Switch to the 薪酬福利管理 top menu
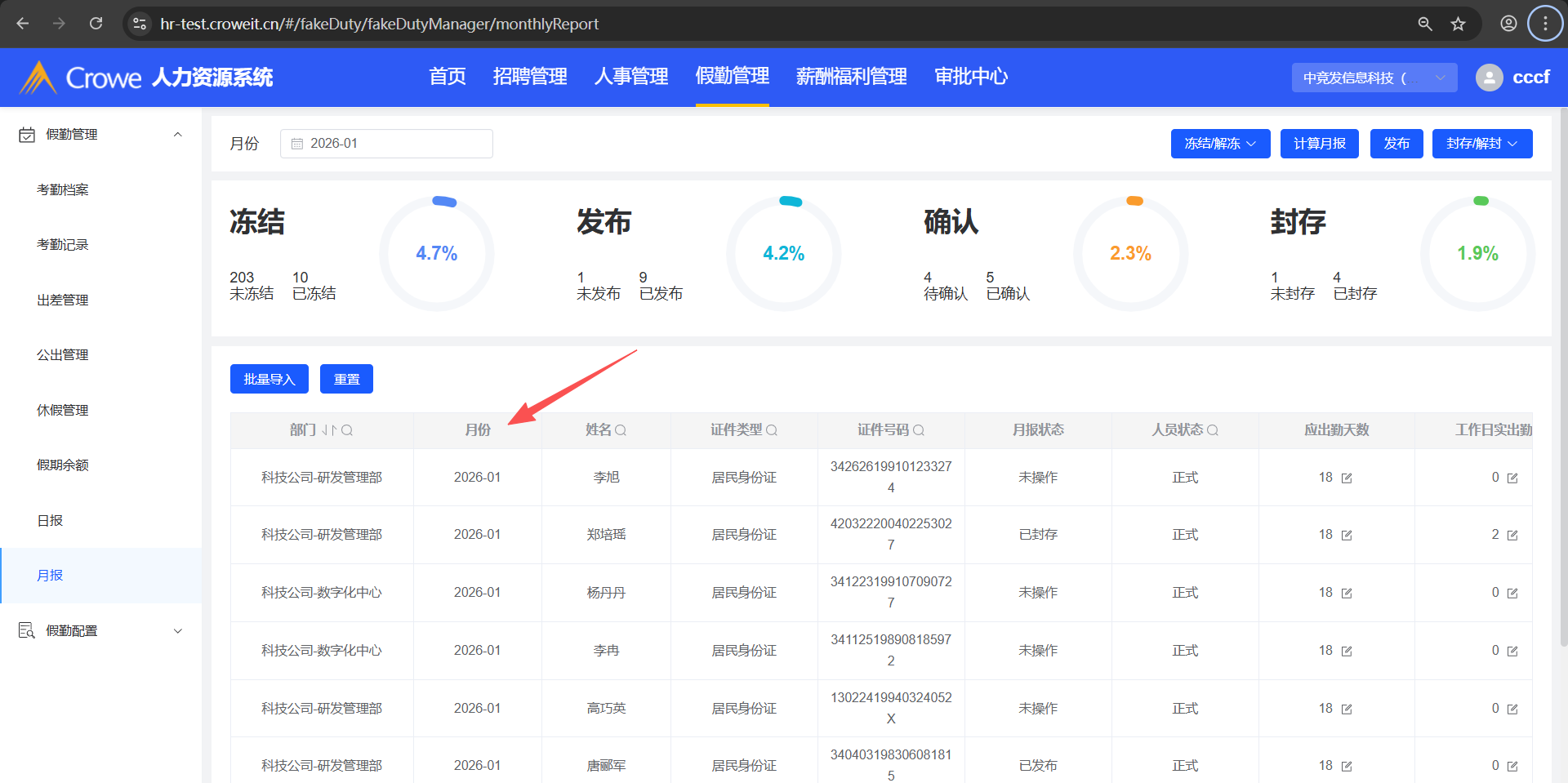 851,77
